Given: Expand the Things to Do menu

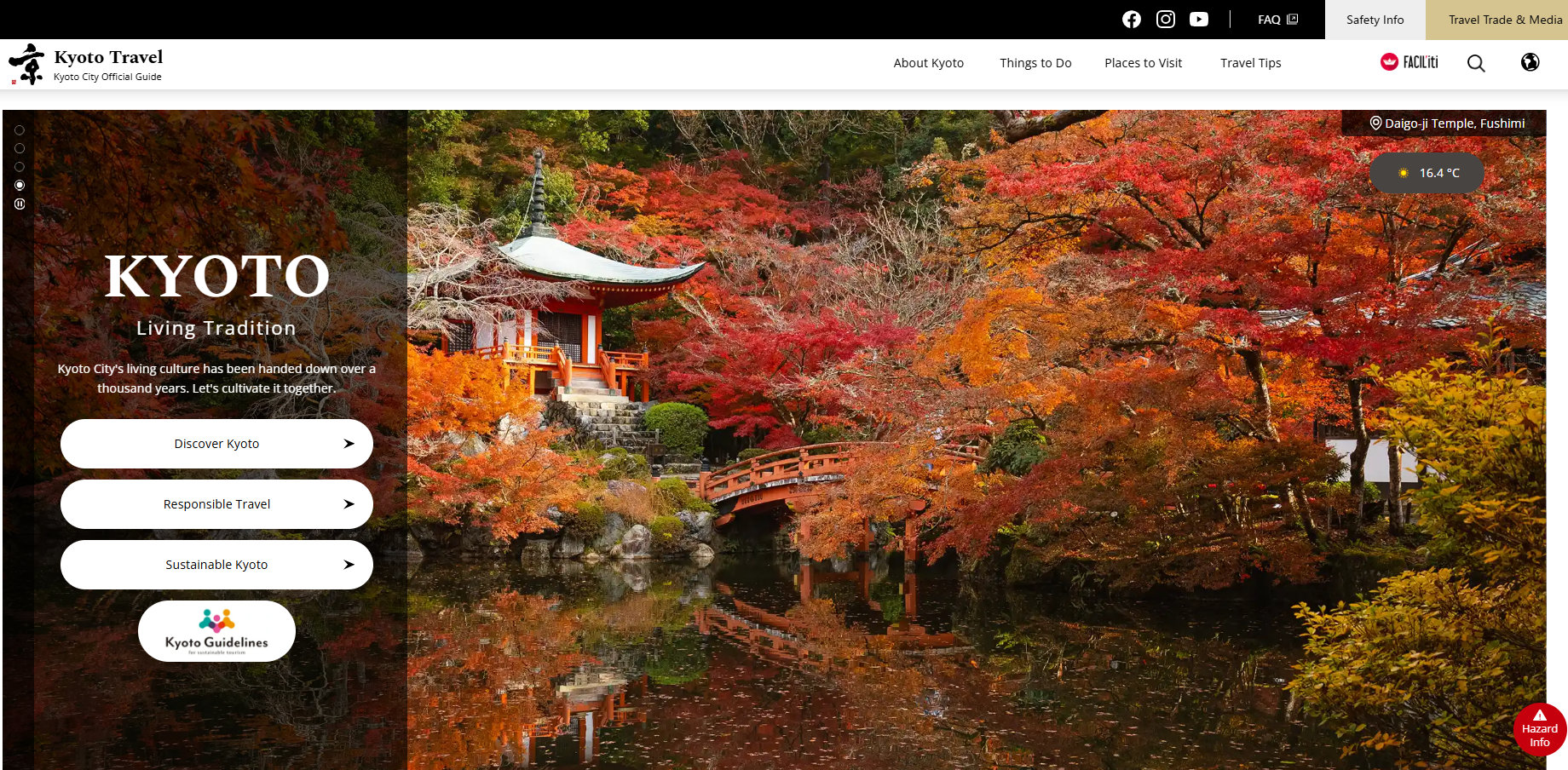Looking at the screenshot, I should tap(1035, 63).
